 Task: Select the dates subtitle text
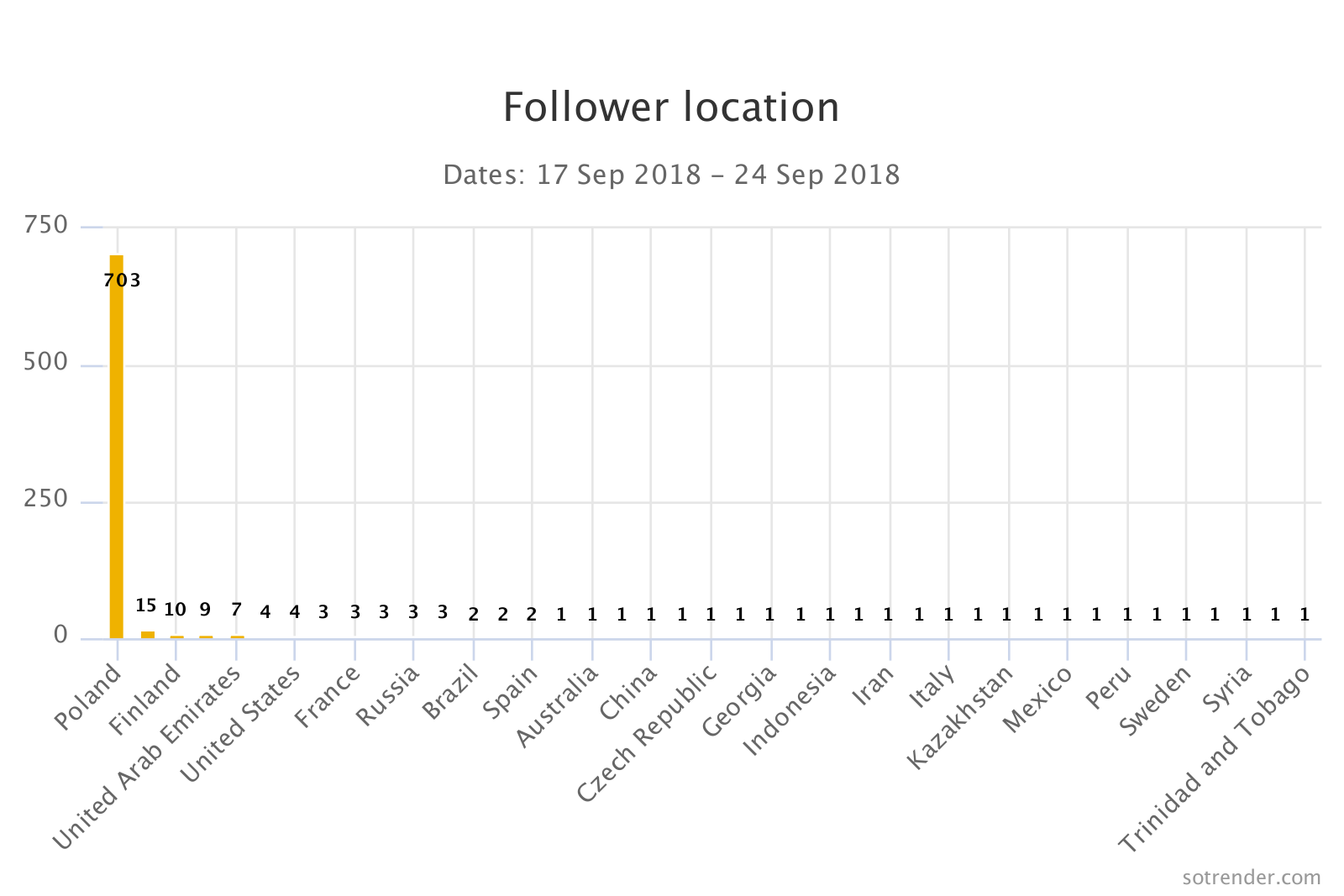pyautogui.click(x=671, y=175)
